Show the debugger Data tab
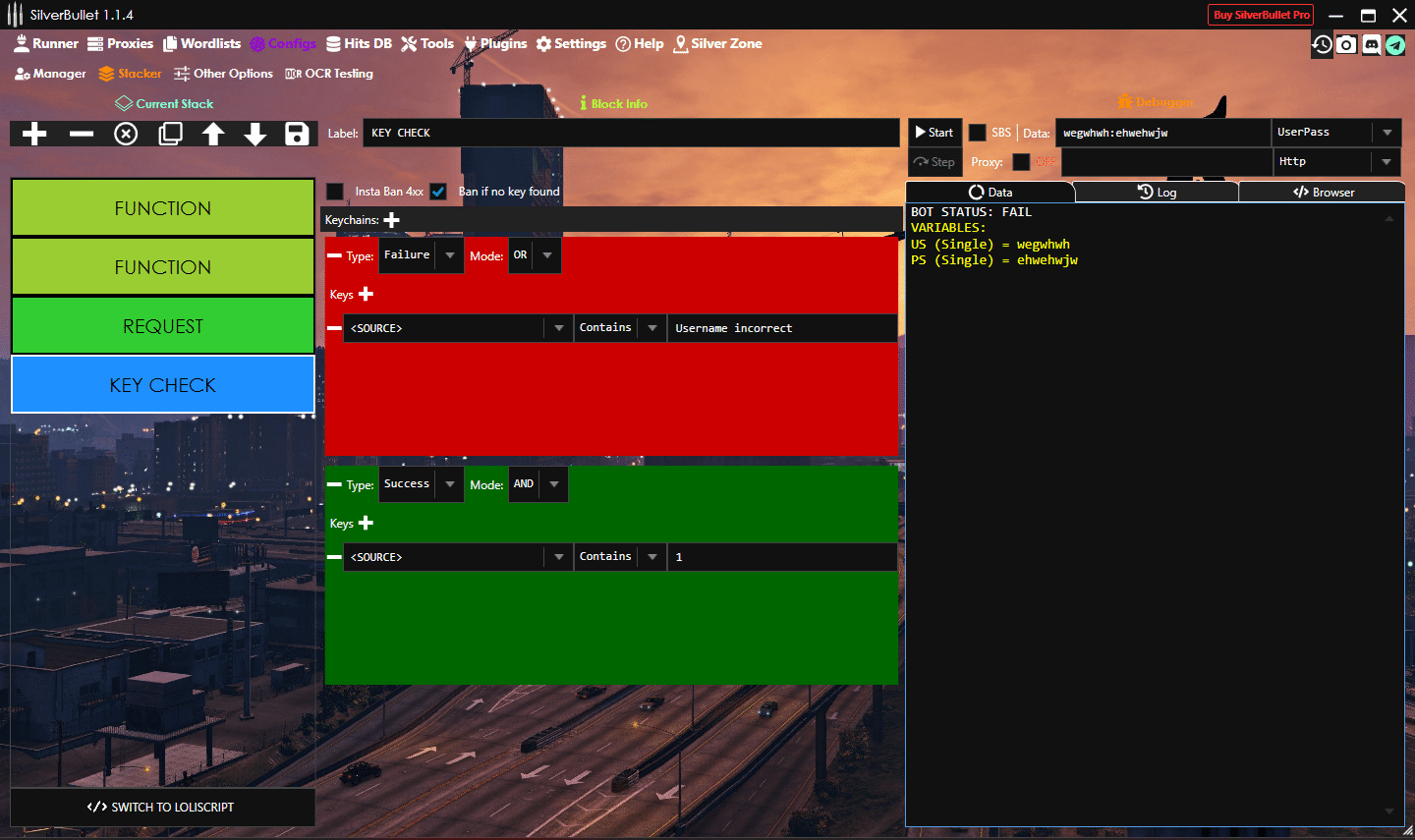Screen dimensions: 1415x840 pyautogui.click(x=990, y=193)
